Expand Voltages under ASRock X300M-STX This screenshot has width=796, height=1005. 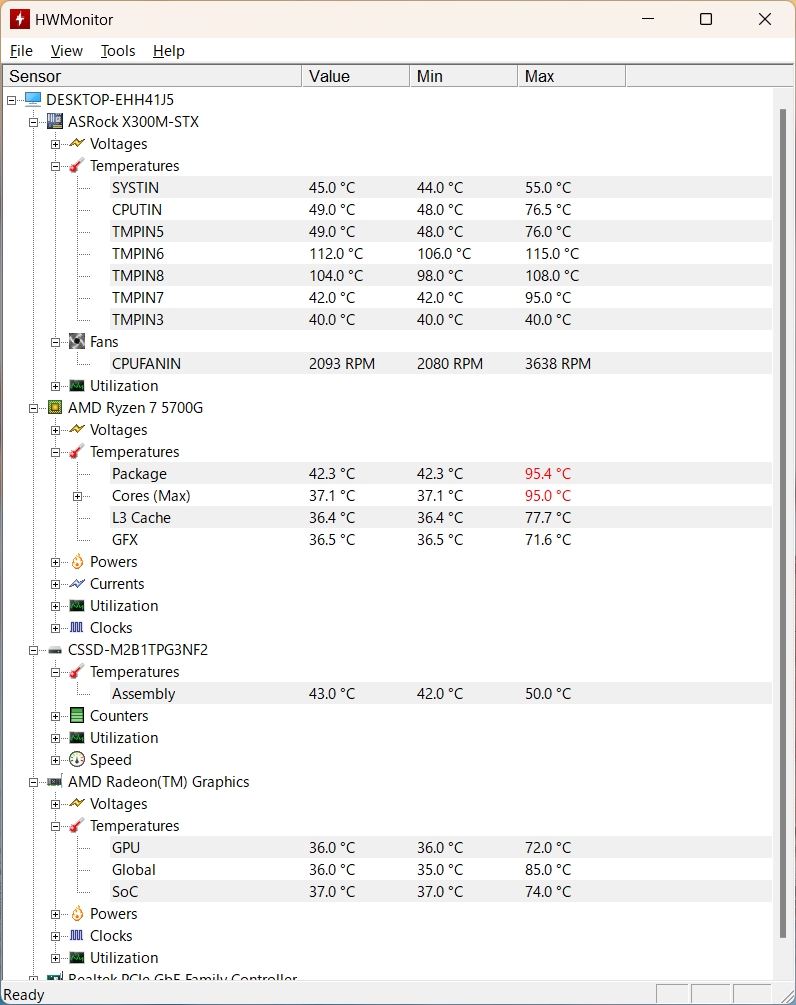[55, 144]
